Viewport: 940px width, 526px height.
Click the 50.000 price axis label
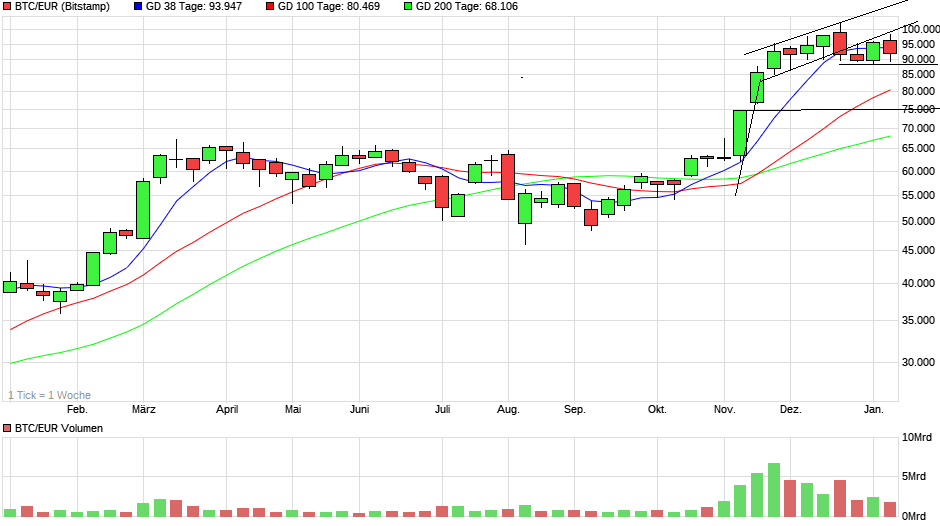pos(918,221)
